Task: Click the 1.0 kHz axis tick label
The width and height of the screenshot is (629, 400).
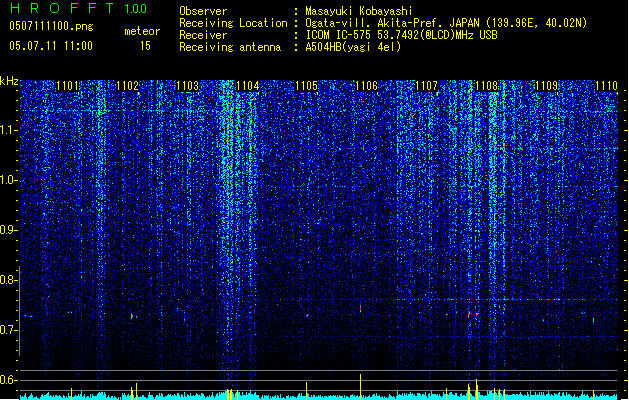Action: click(x=9, y=180)
